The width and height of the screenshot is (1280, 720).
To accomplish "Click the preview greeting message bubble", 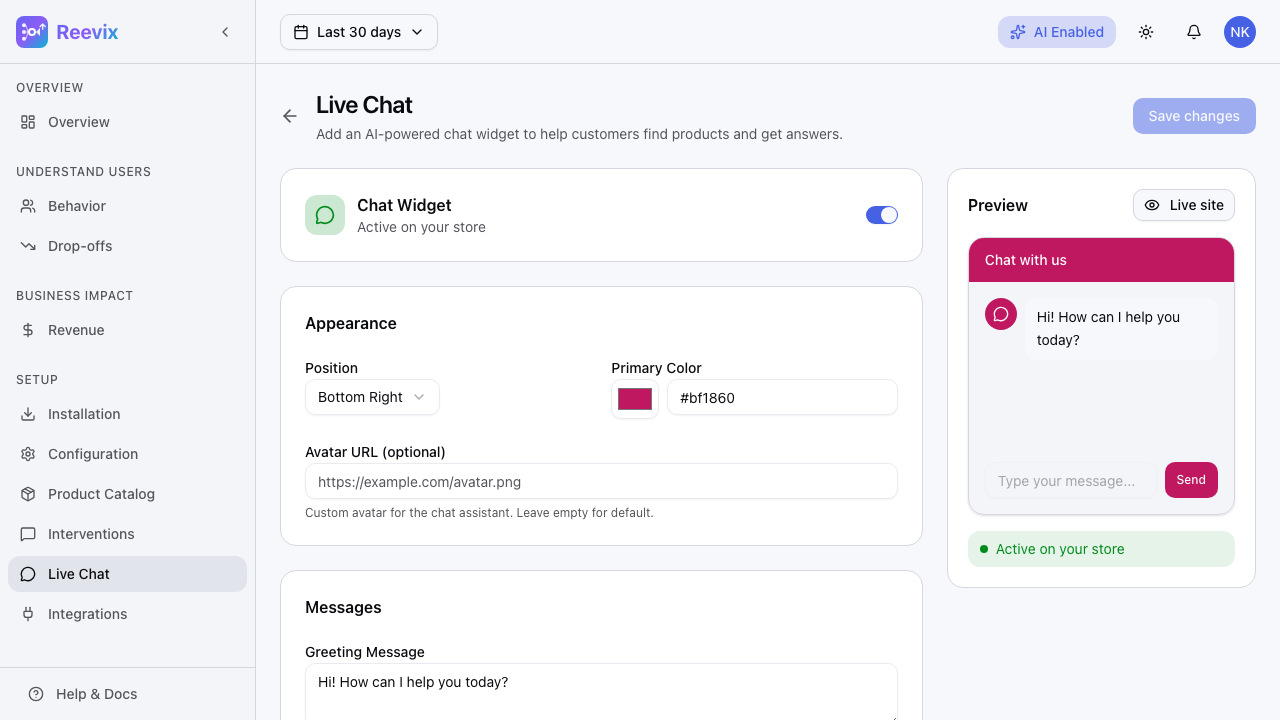I will 1121,328.
